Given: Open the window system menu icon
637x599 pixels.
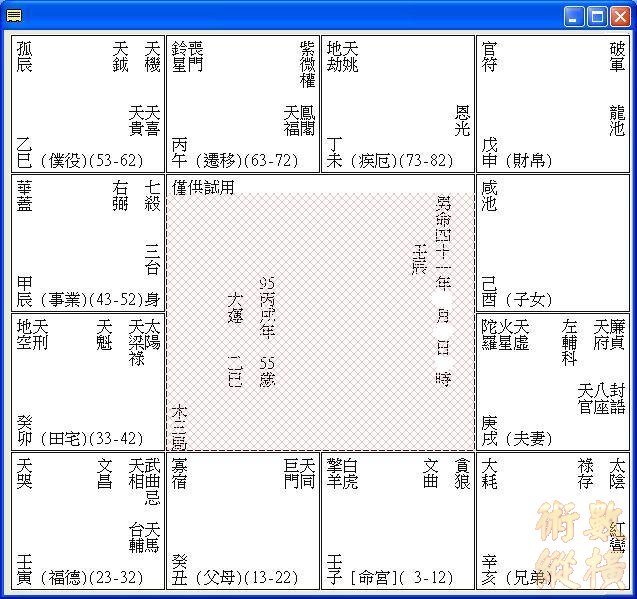Looking at the screenshot, I should [13, 16].
